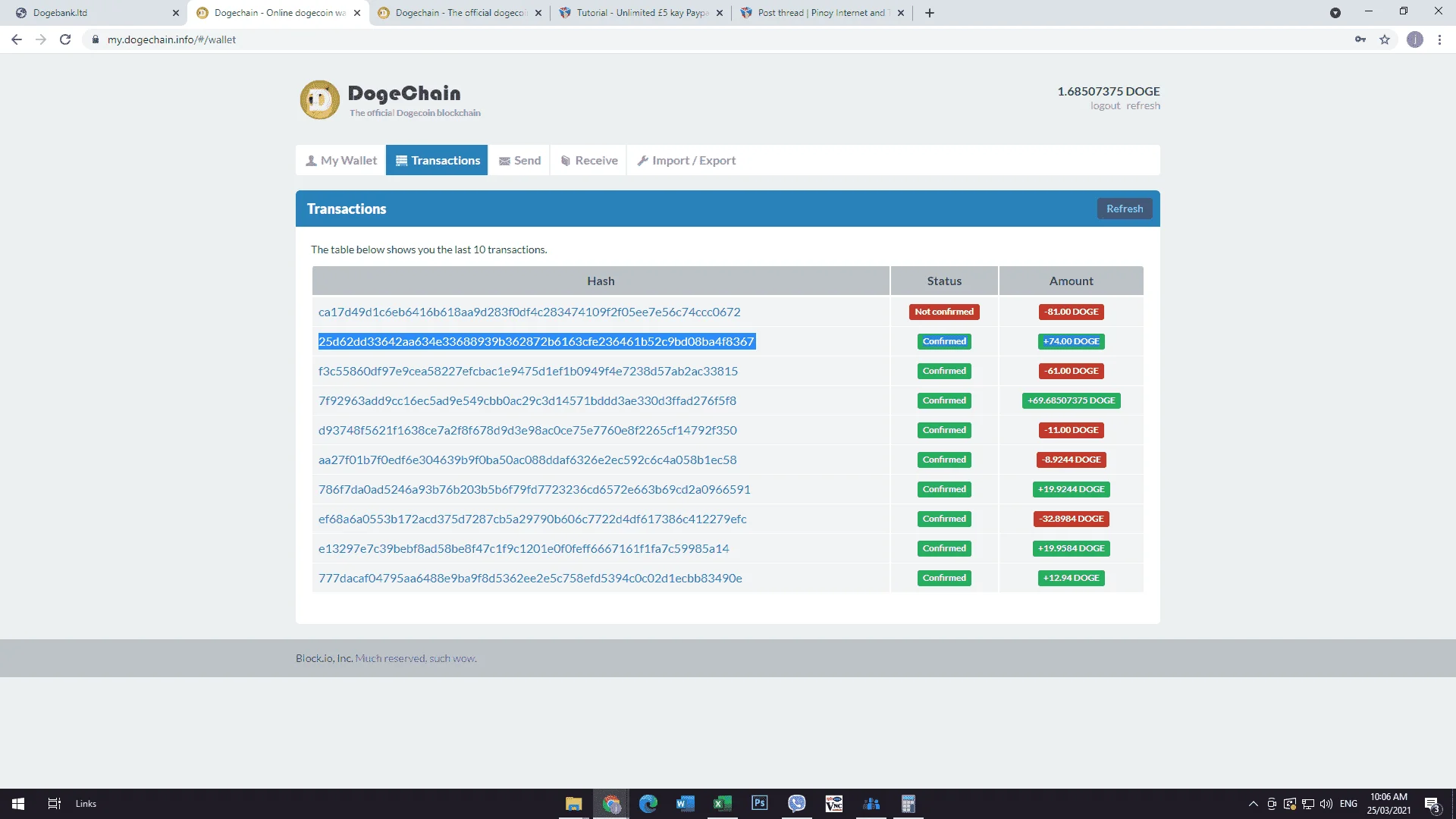Click the logout link
1456x819 pixels.
pyautogui.click(x=1105, y=106)
